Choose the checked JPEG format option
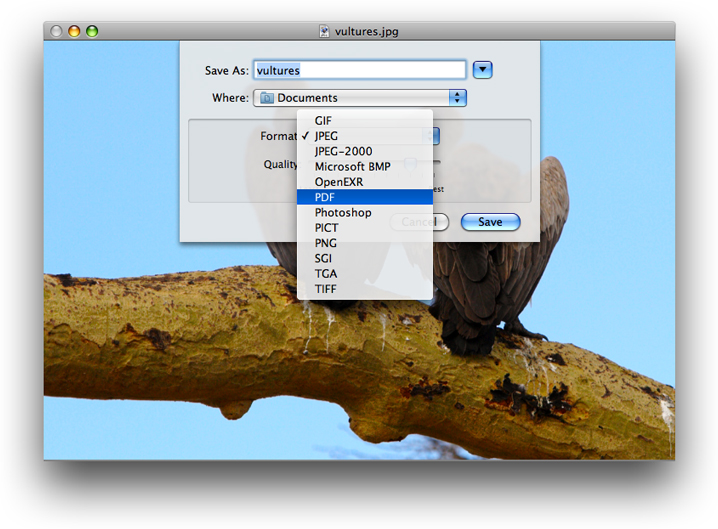 point(326,136)
